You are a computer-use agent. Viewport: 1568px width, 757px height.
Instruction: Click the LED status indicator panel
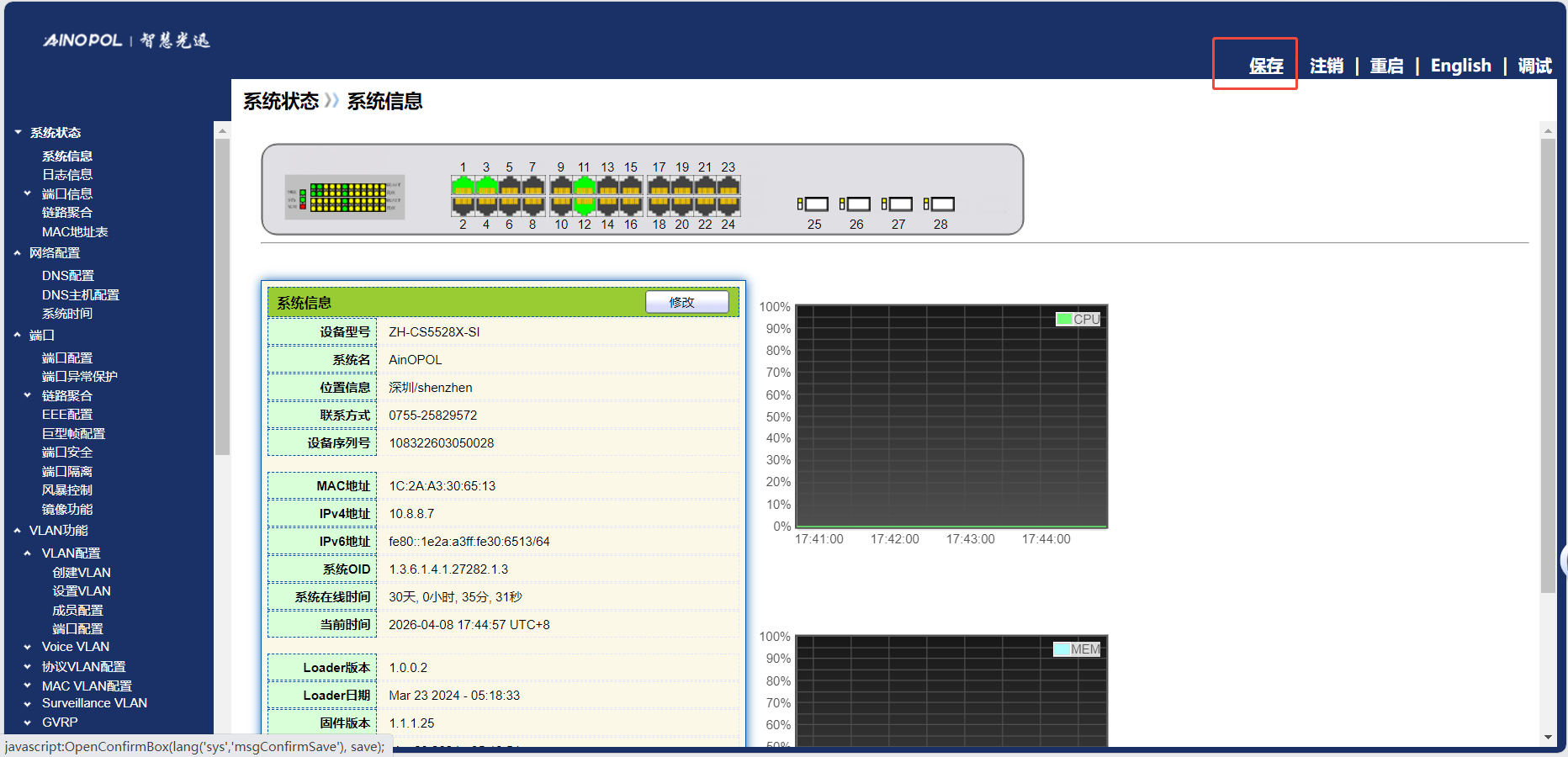(x=345, y=197)
